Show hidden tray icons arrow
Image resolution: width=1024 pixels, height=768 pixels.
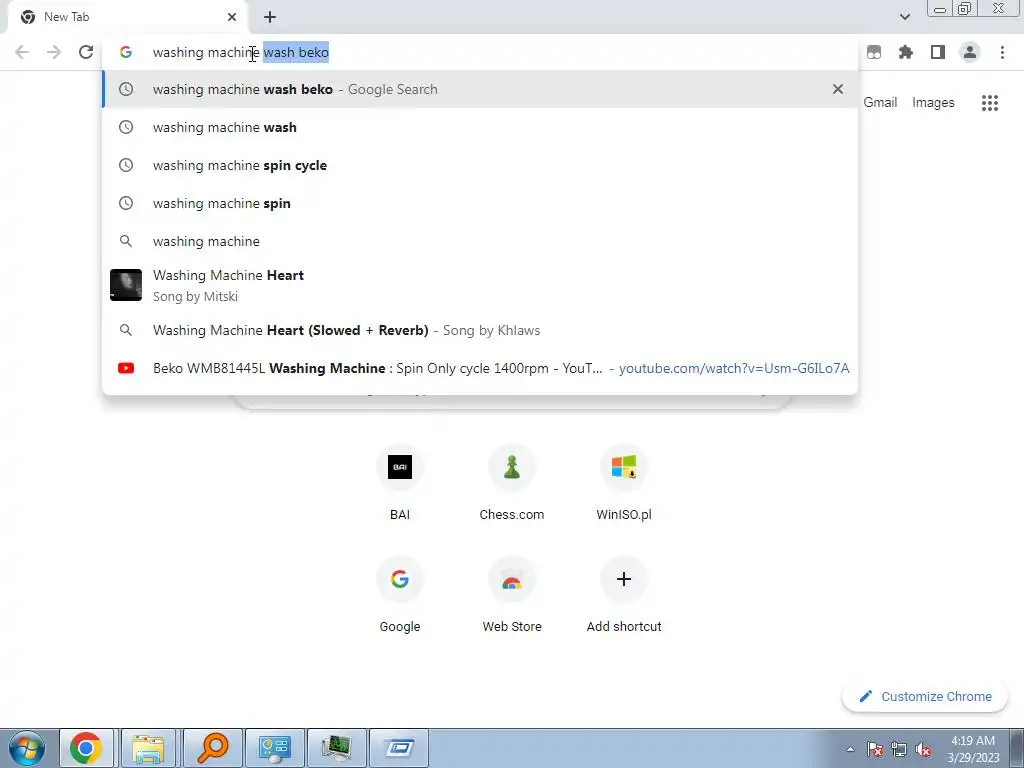tap(850, 749)
